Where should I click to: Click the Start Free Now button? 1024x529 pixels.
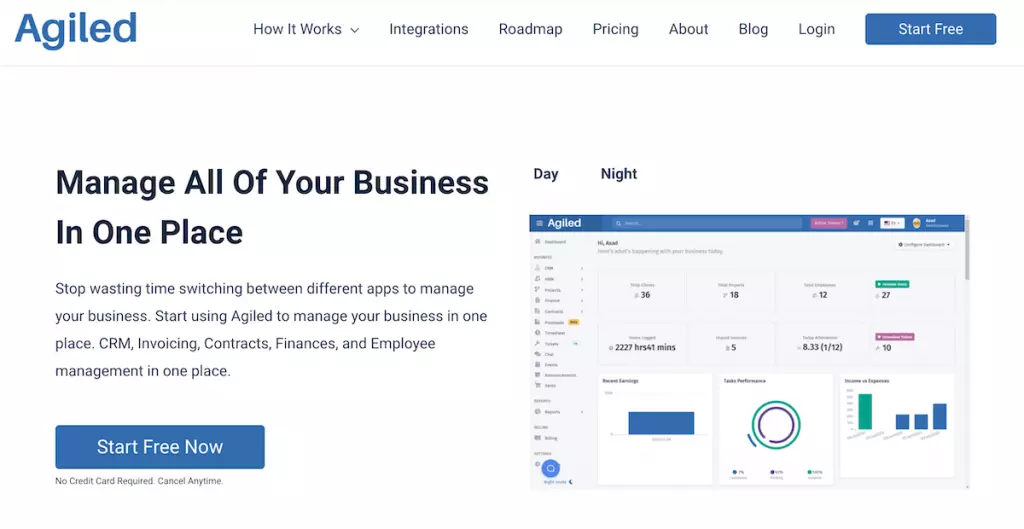160,447
